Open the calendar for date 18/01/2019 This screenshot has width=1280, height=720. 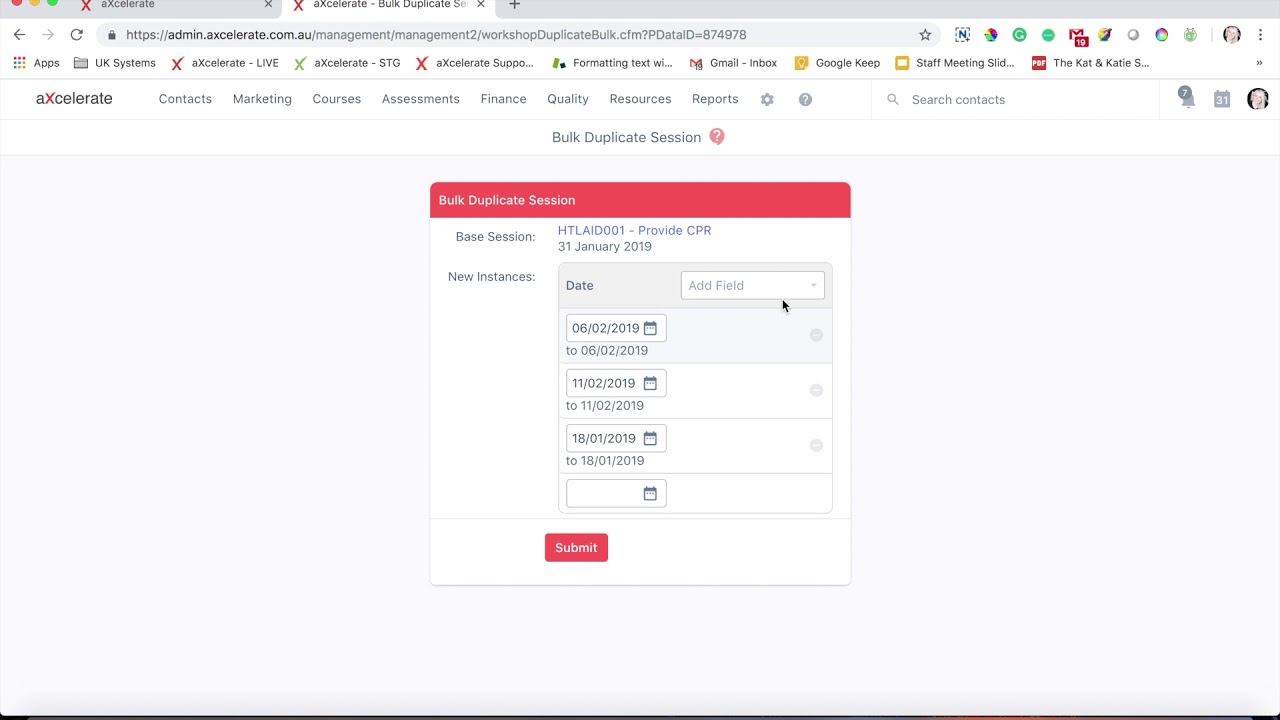(650, 438)
